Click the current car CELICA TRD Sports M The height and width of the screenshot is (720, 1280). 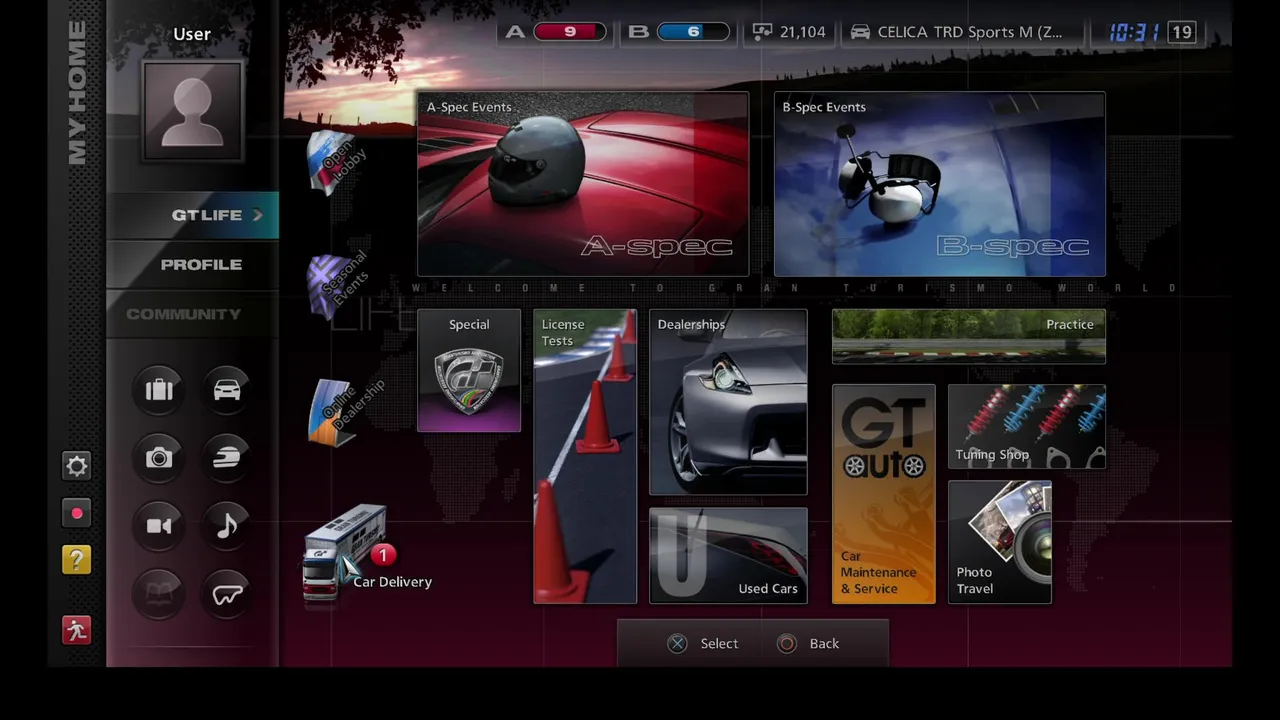click(957, 32)
